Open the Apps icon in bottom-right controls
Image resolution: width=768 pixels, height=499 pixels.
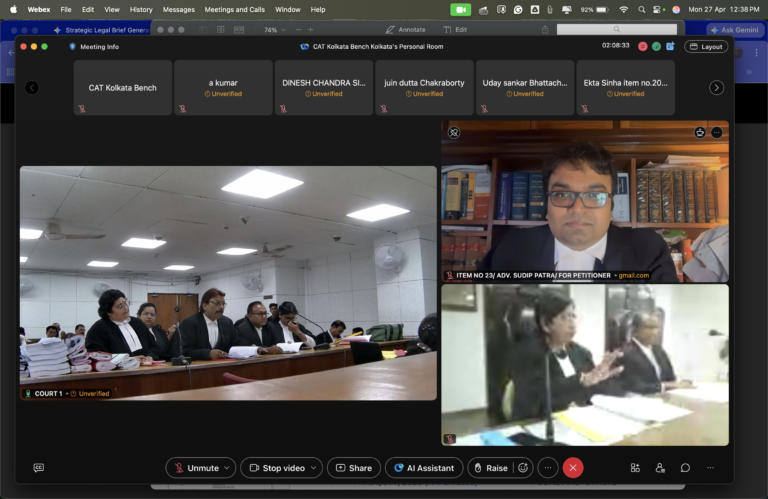tap(635, 468)
